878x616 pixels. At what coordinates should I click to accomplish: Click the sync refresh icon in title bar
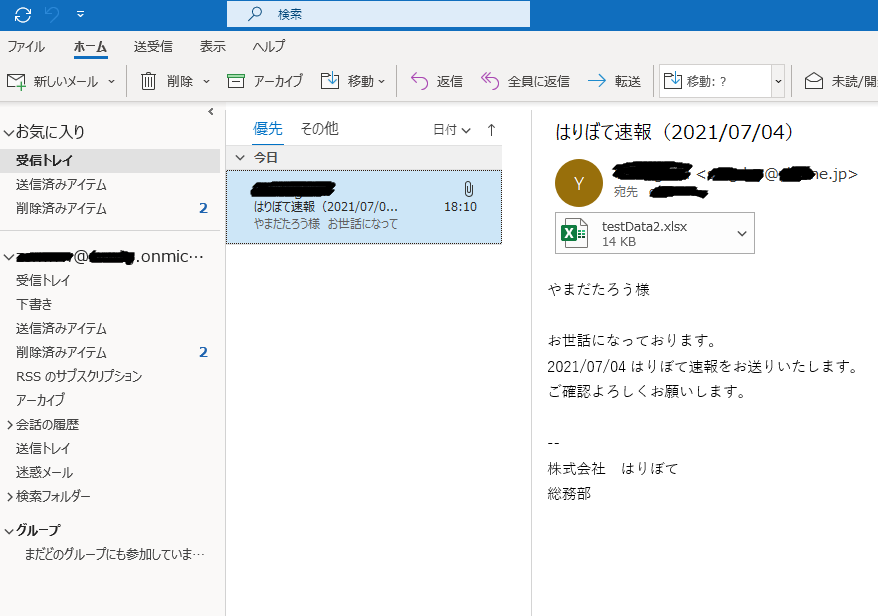(22, 14)
